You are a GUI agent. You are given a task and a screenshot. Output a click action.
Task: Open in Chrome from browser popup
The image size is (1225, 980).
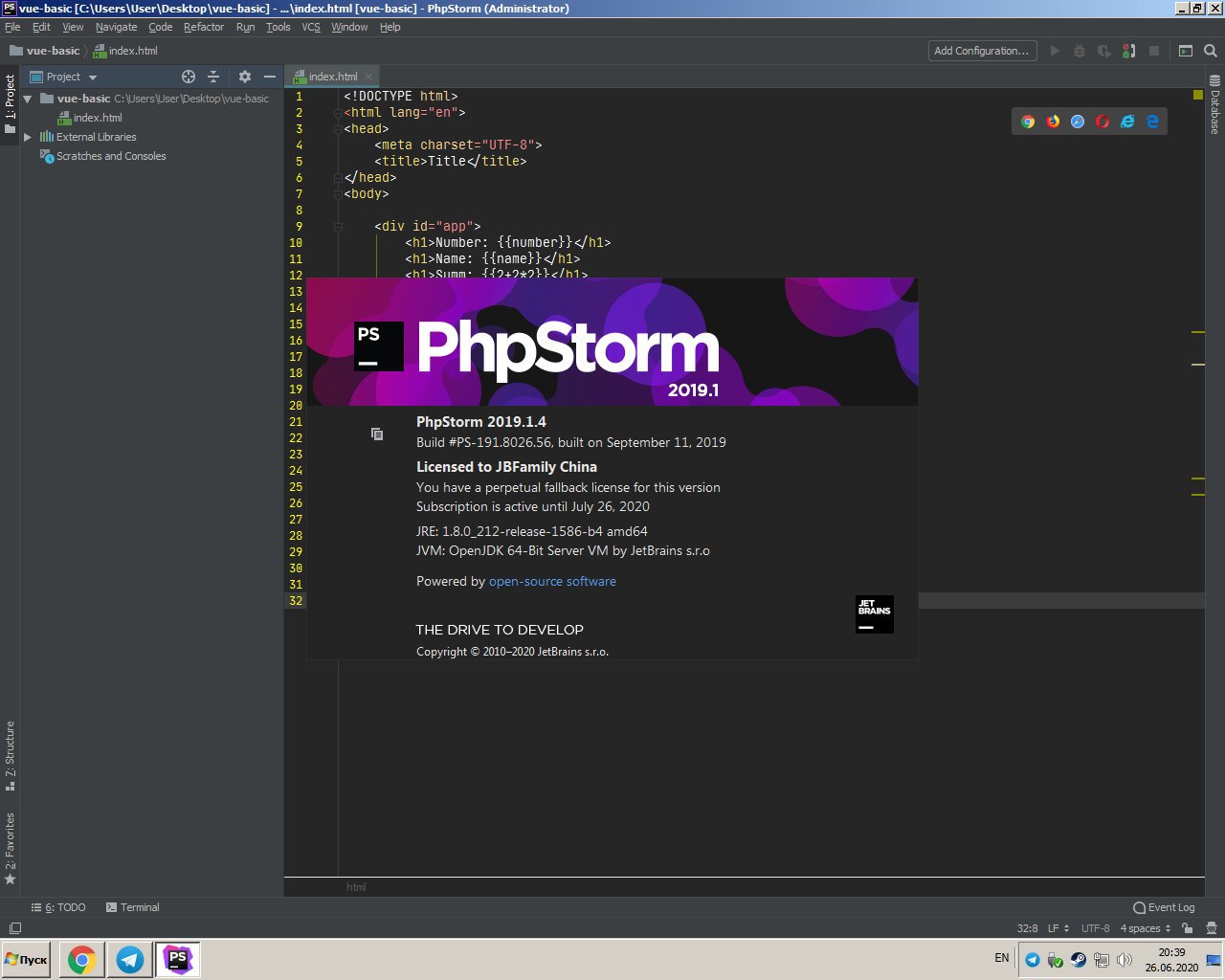point(1028,122)
